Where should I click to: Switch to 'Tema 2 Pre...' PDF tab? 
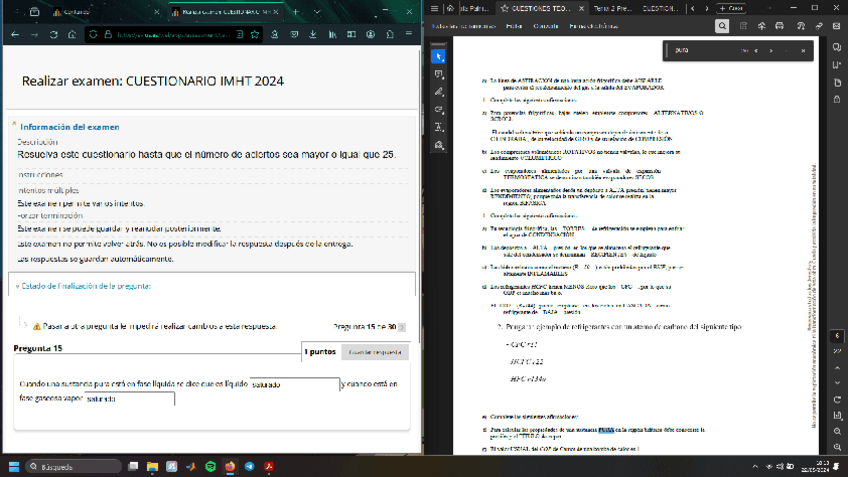pyautogui.click(x=612, y=8)
